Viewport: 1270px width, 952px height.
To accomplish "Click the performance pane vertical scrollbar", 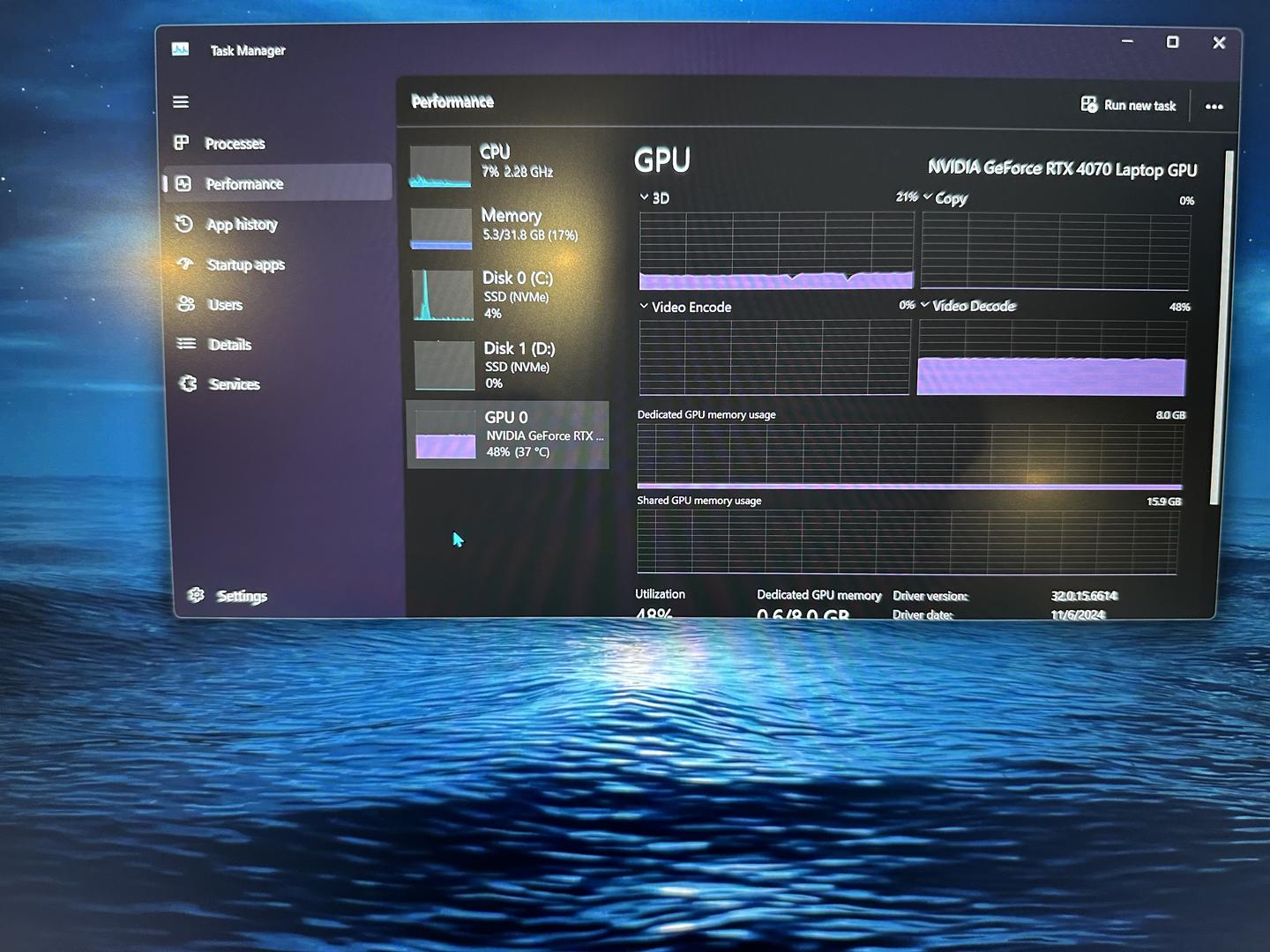I will pos(1221,326).
